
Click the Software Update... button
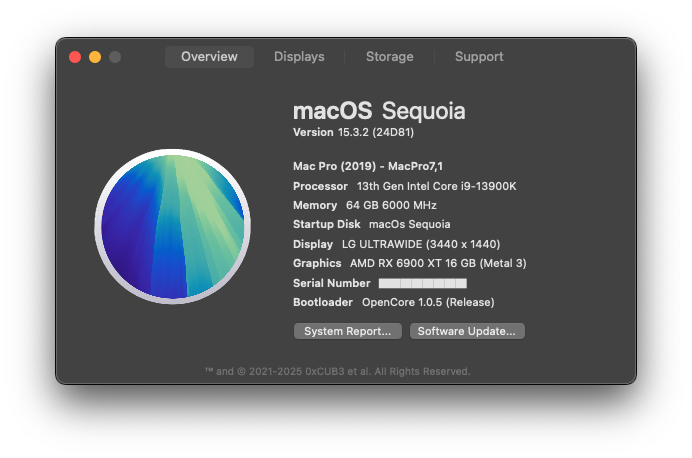pyautogui.click(x=467, y=331)
